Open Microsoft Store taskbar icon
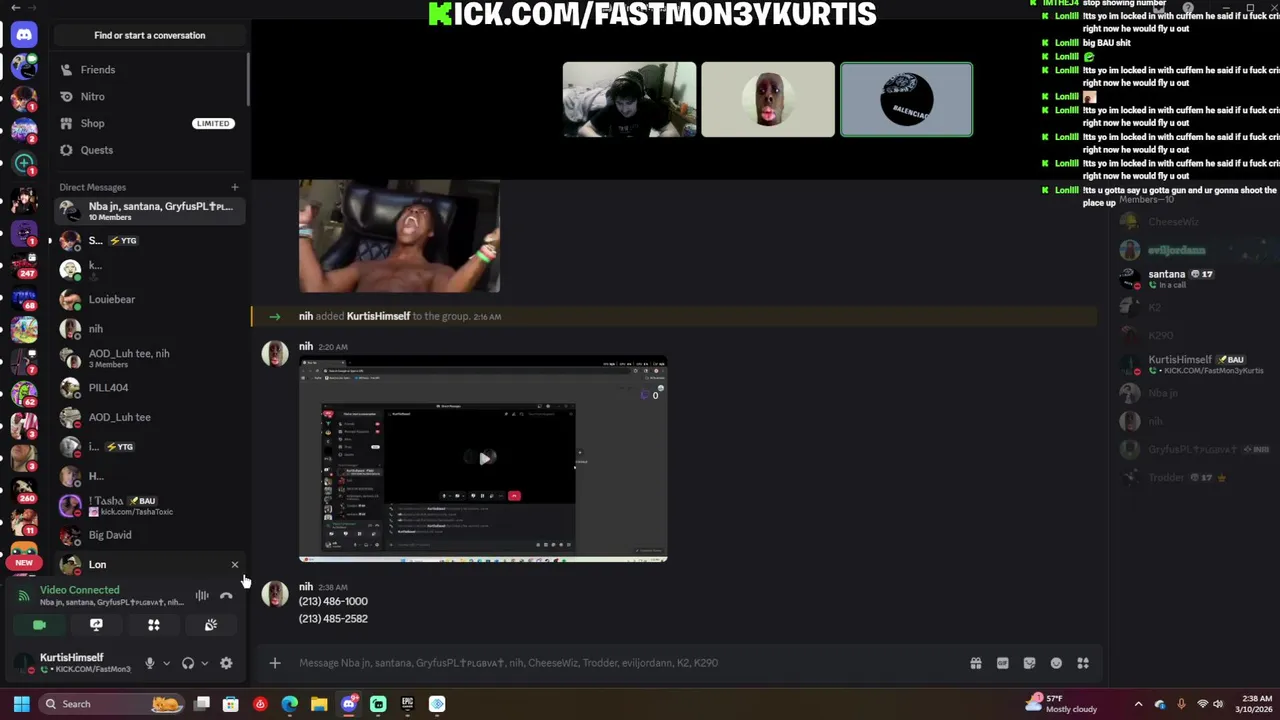This screenshot has height=720, width=1280. (231, 704)
